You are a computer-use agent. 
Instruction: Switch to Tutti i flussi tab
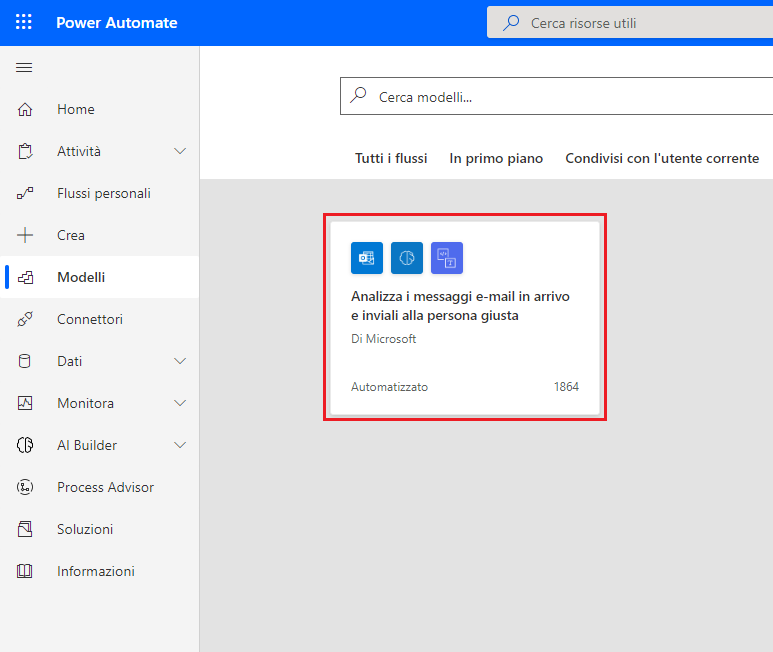pos(391,158)
